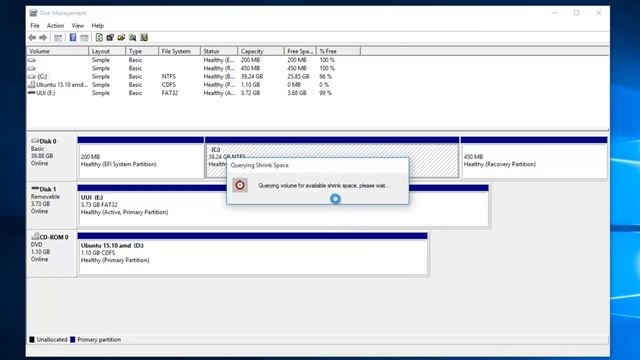Viewport: 640px width, 360px height.
Task: Click the Back arrow in the toolbar
Action: [x=32, y=38]
